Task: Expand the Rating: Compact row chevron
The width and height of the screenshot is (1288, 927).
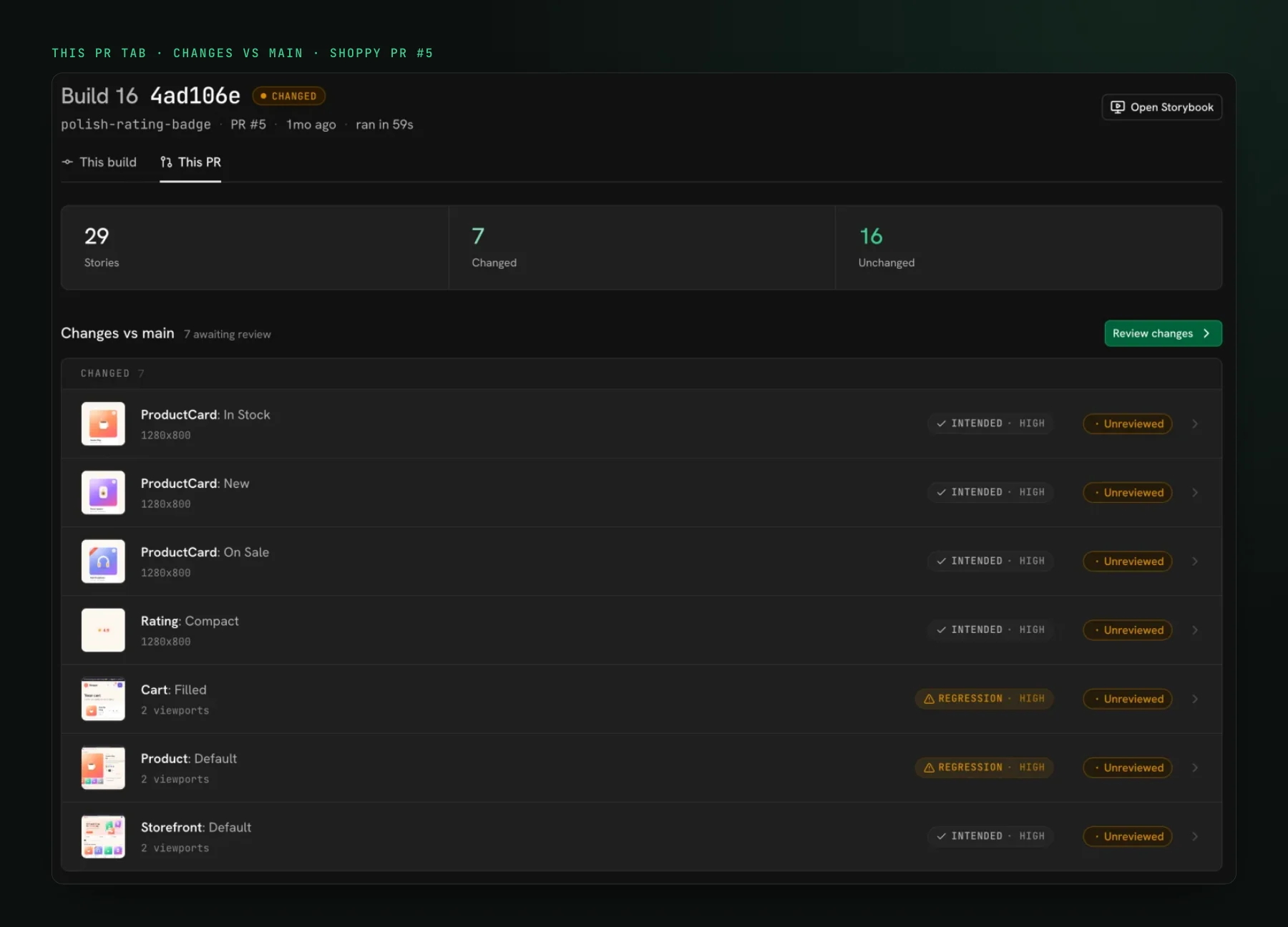Action: pos(1195,630)
